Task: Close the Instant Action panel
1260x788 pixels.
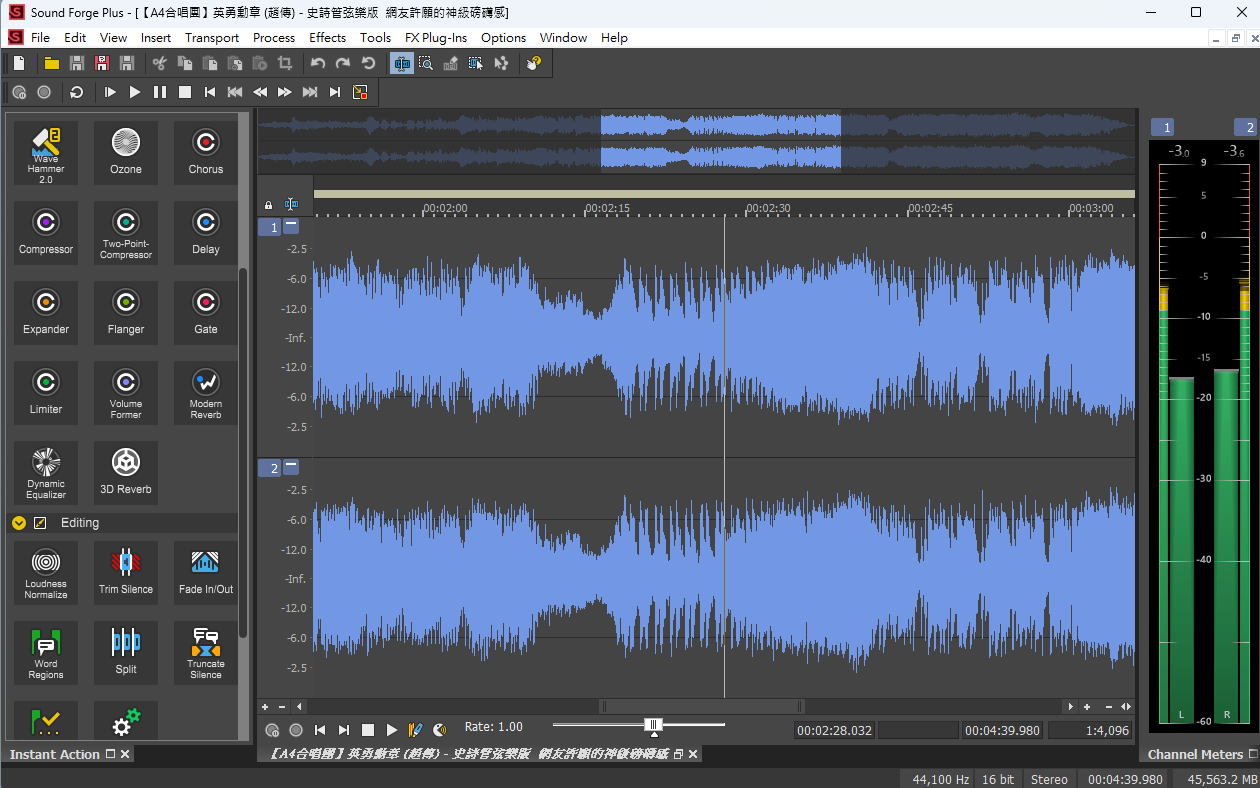Action: click(x=125, y=754)
